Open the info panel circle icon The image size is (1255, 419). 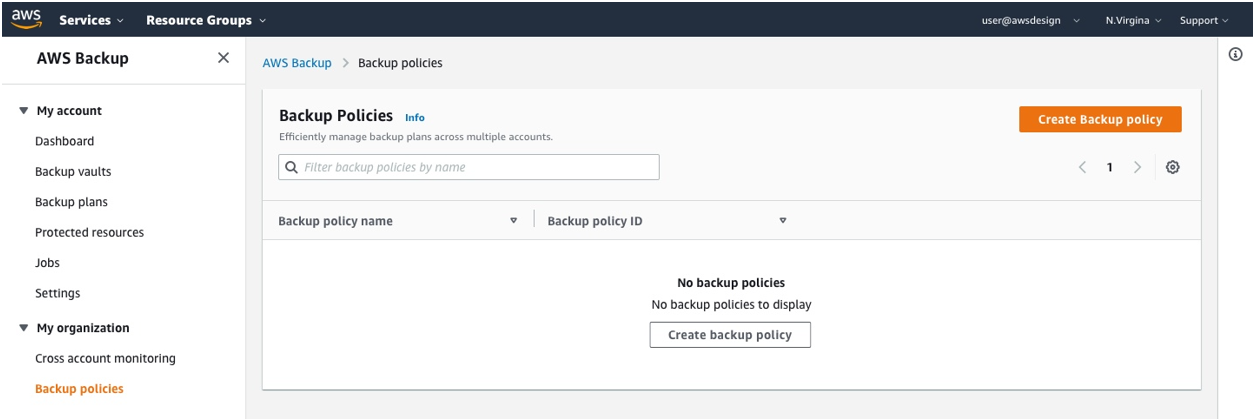[x=1235, y=55]
